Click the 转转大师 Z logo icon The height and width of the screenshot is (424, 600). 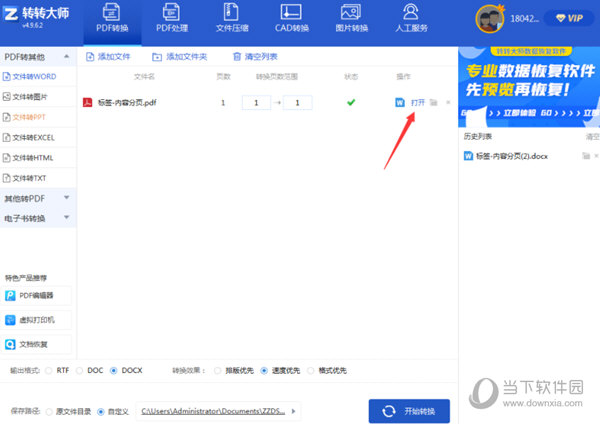[11, 14]
